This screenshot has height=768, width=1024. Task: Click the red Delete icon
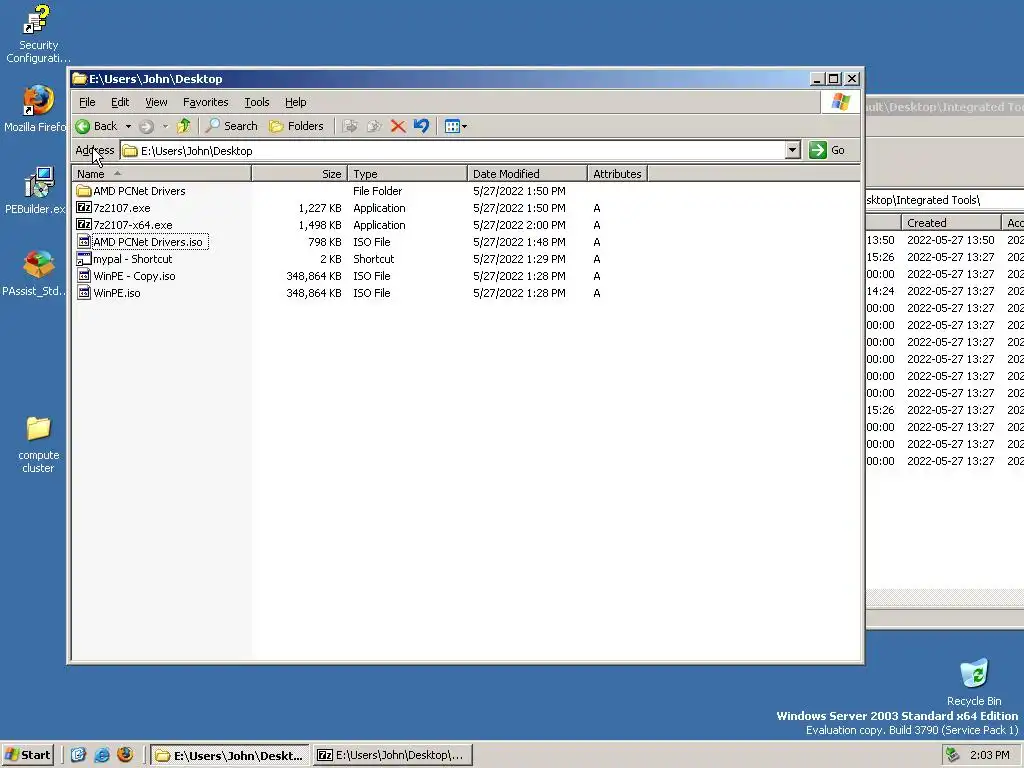pos(398,126)
